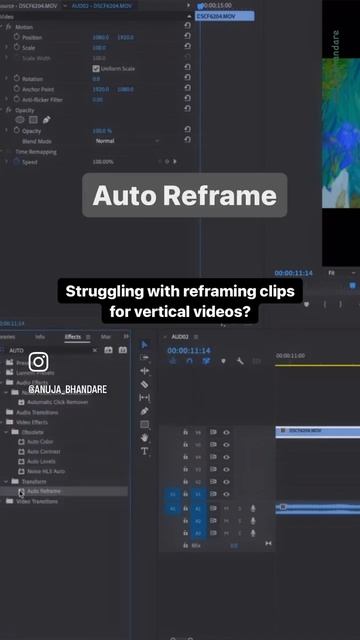Screen dimensions: 360x640
Task: Hide track V1 with eye icon
Action: 227,494
